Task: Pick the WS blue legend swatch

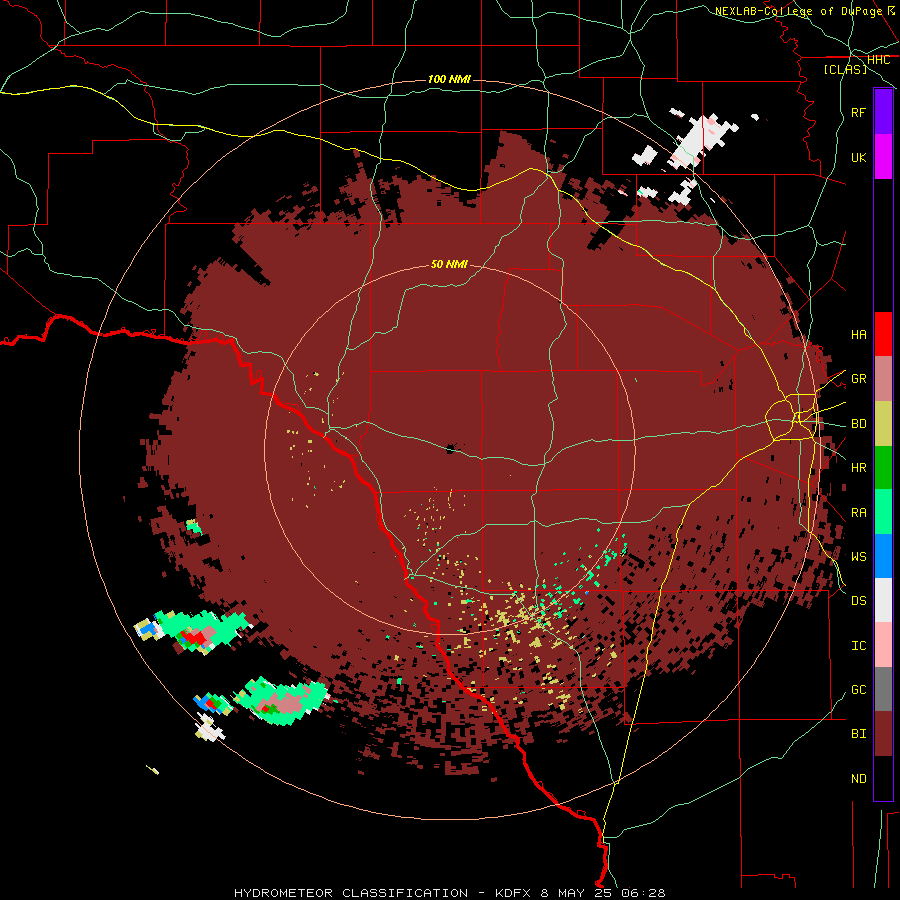Action: click(883, 556)
